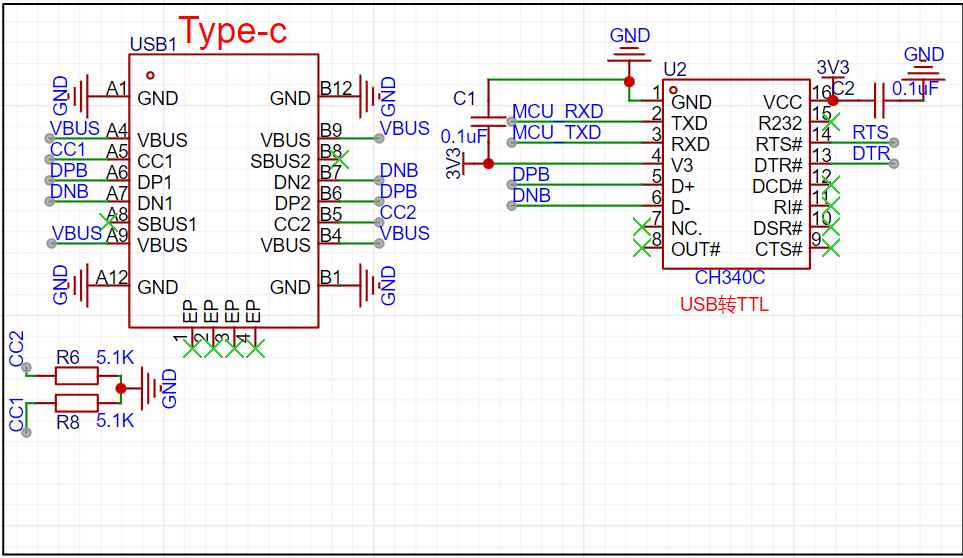Select the R8 resistor symbol
The width and height of the screenshot is (963, 558).
click(76, 403)
